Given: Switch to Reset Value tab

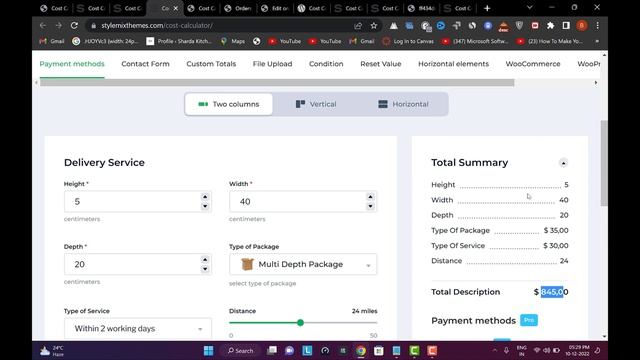Looking at the screenshot, I should (380, 64).
